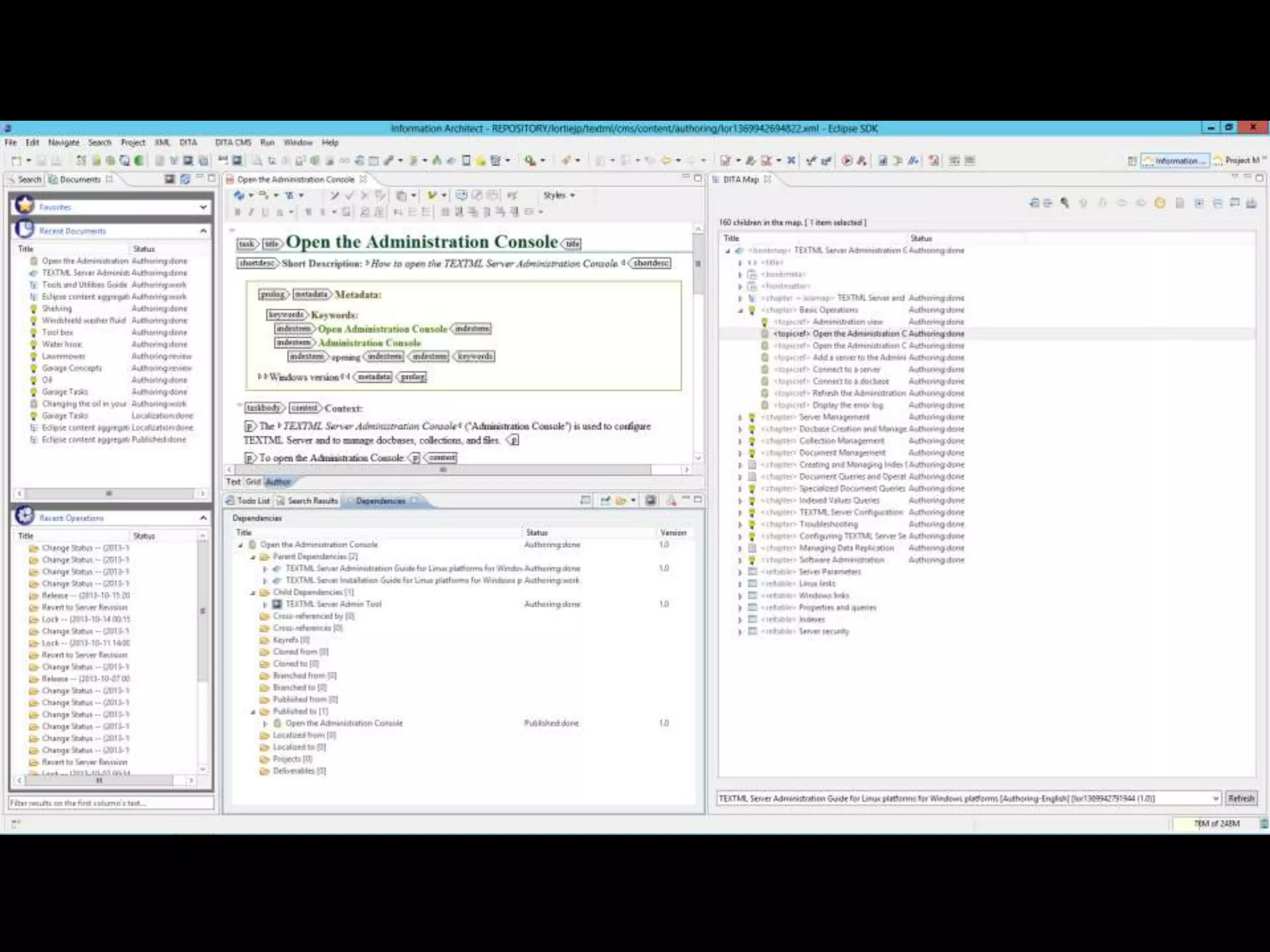Open the Favorites dropdown chevron

(203, 207)
